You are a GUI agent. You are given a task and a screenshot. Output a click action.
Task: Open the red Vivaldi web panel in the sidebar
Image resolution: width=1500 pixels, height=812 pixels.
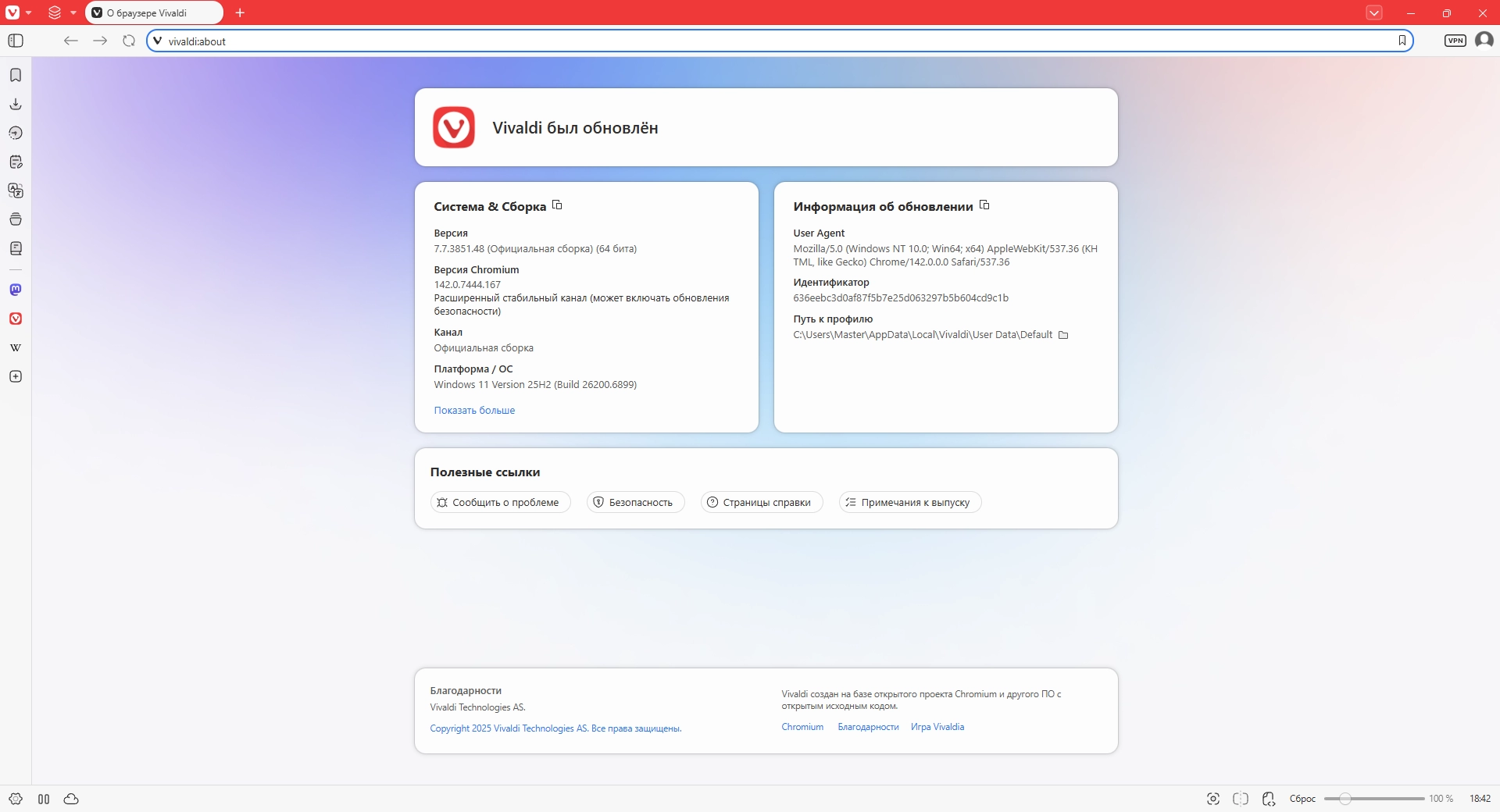click(16, 319)
